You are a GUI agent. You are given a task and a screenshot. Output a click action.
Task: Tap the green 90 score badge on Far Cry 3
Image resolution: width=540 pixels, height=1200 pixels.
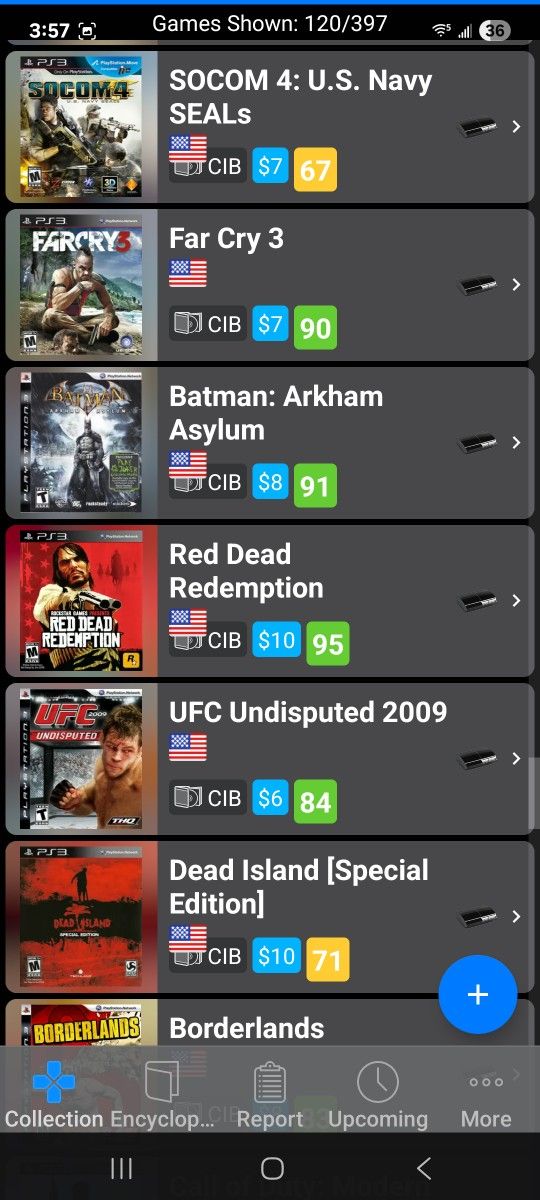(x=315, y=327)
